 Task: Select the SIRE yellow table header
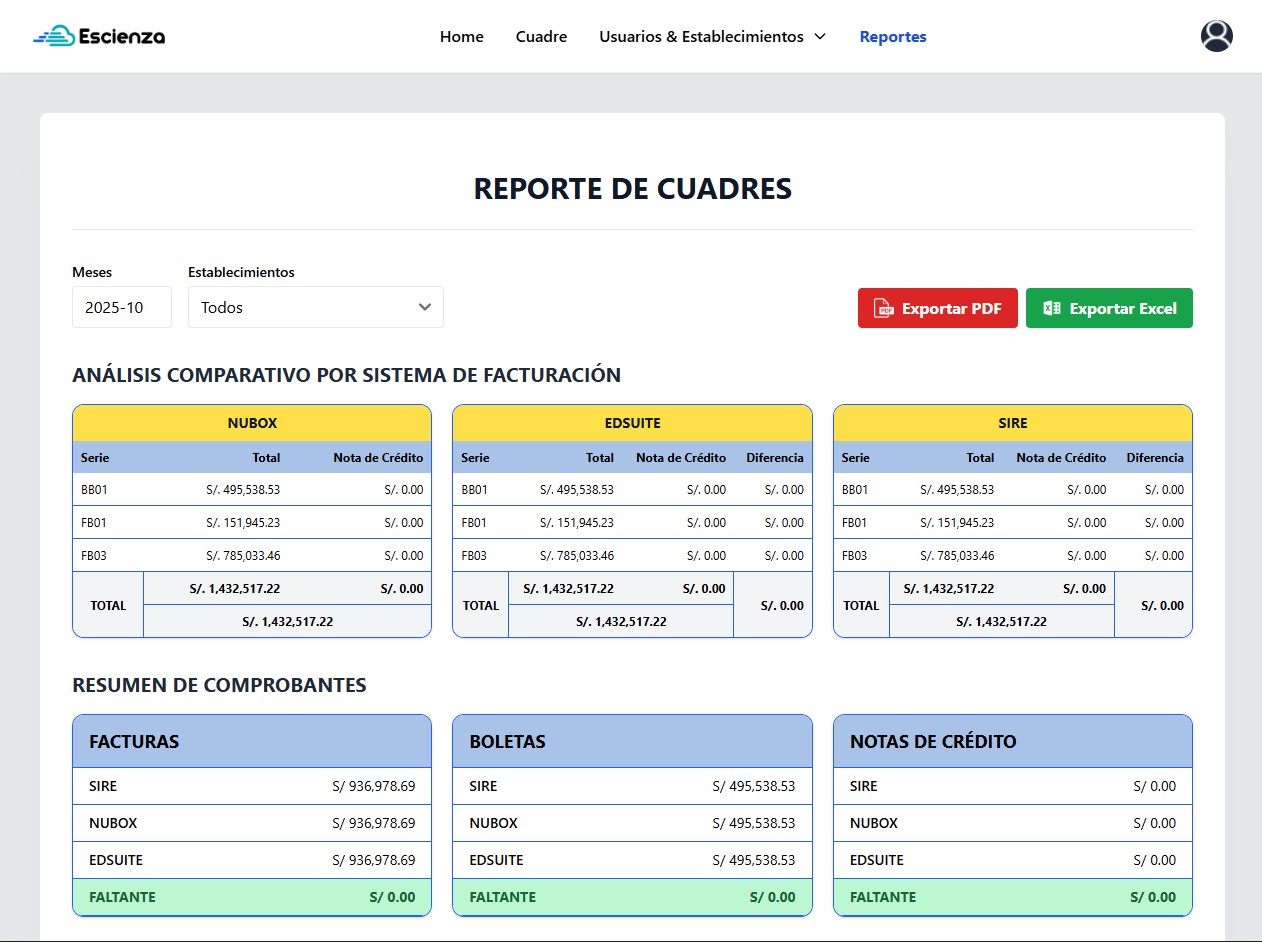pos(1012,423)
